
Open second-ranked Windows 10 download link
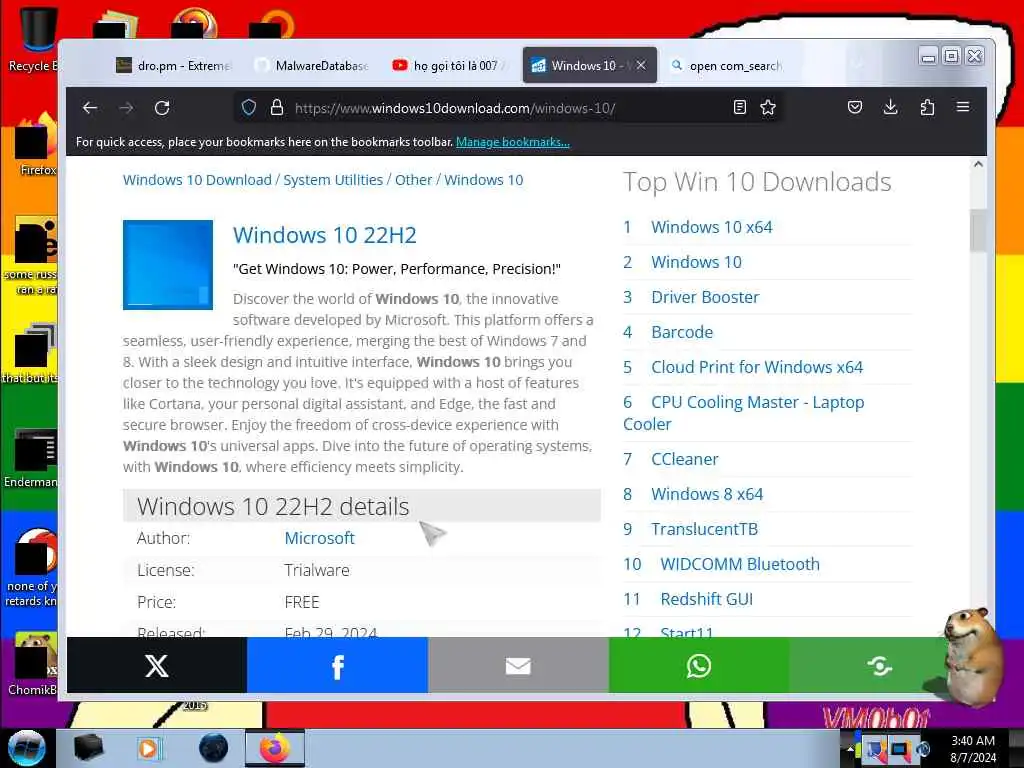click(696, 262)
